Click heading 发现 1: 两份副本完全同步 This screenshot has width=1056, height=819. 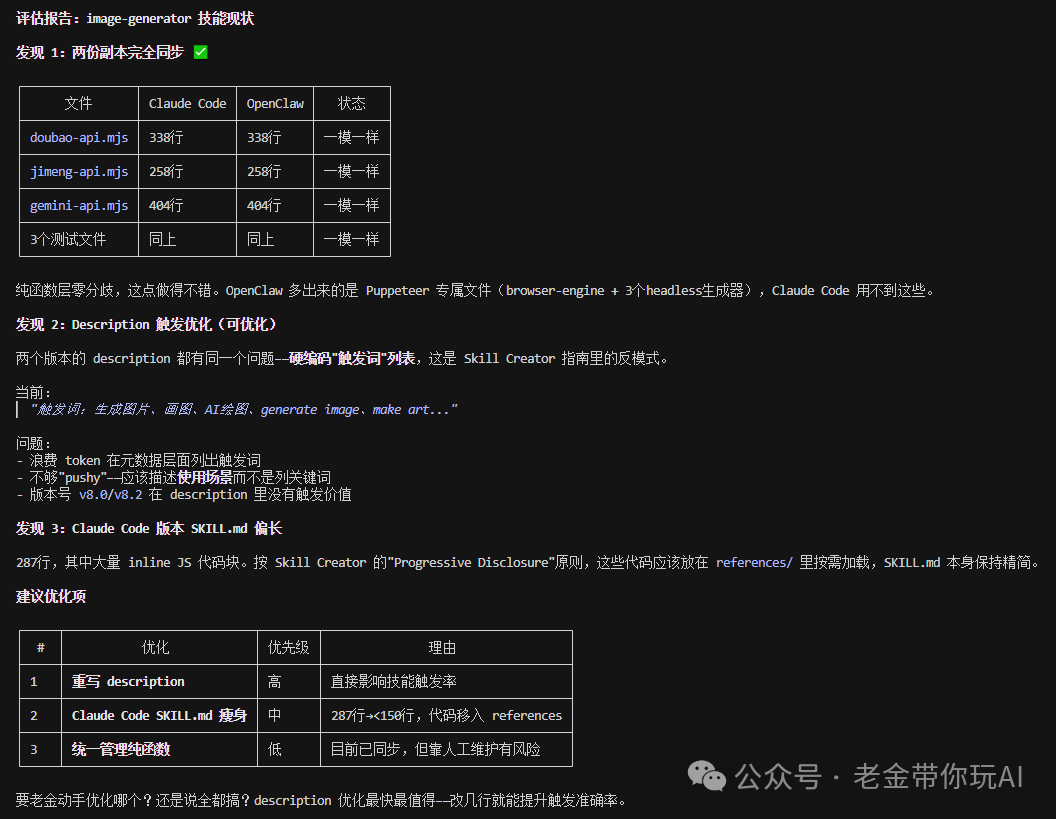click(100, 52)
